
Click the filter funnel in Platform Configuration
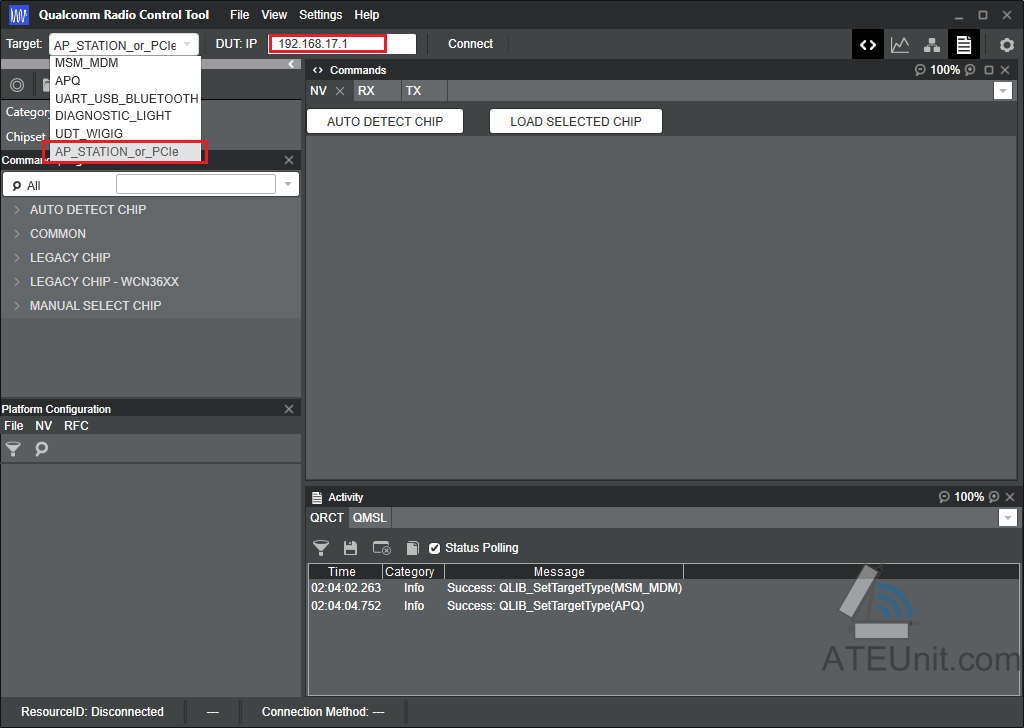pyautogui.click(x=13, y=449)
